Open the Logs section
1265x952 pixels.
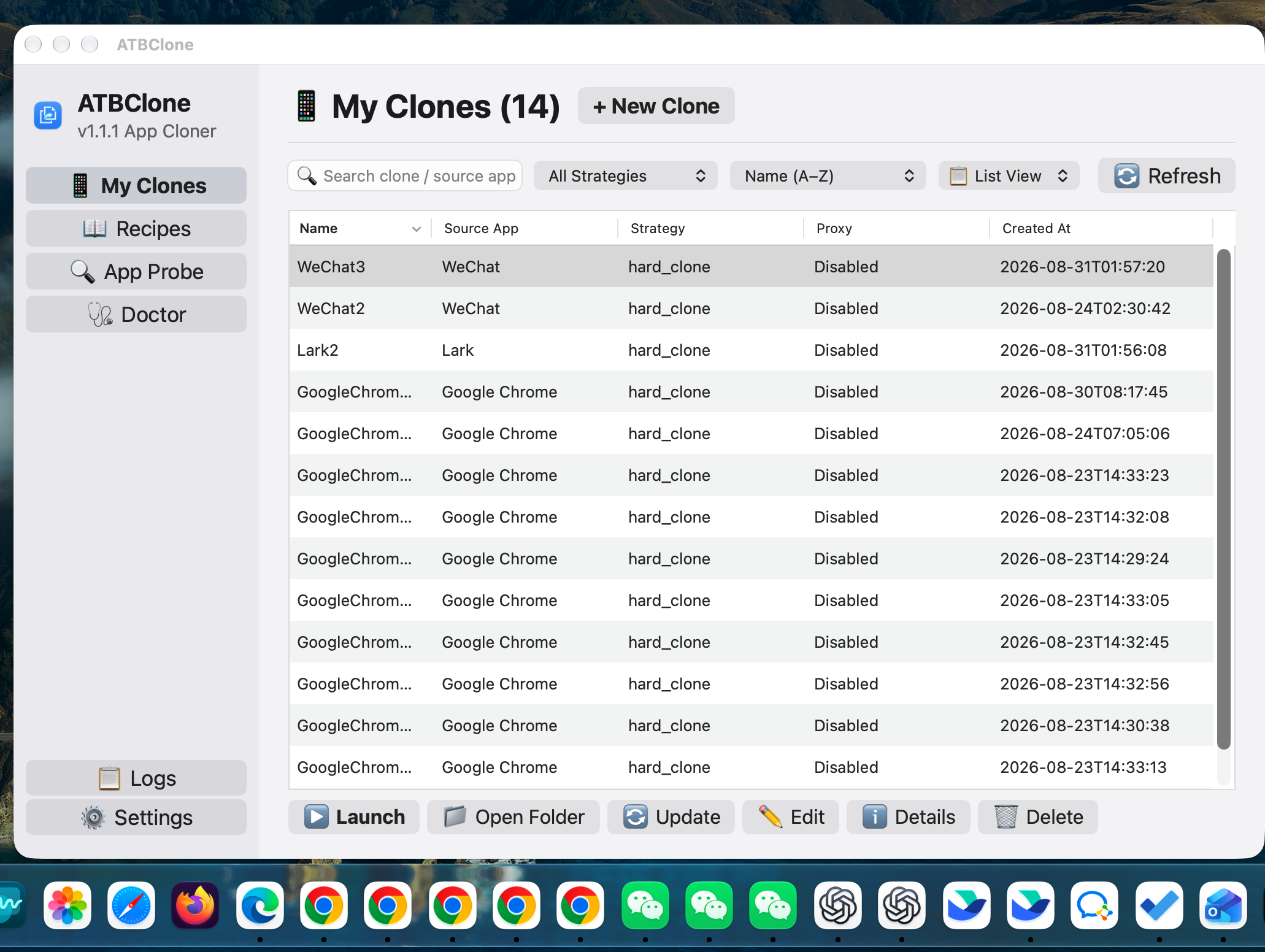pos(136,778)
